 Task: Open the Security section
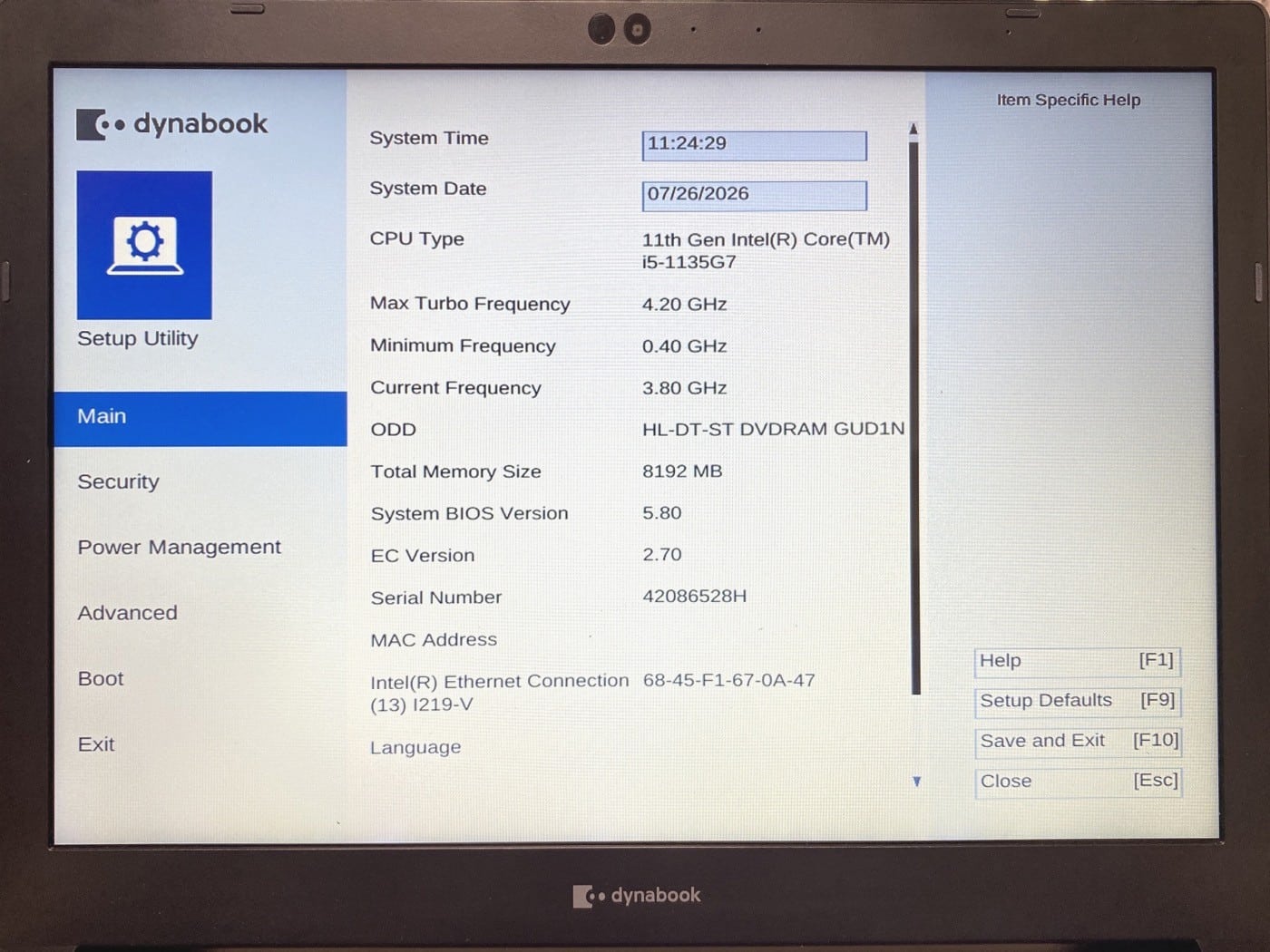118,481
